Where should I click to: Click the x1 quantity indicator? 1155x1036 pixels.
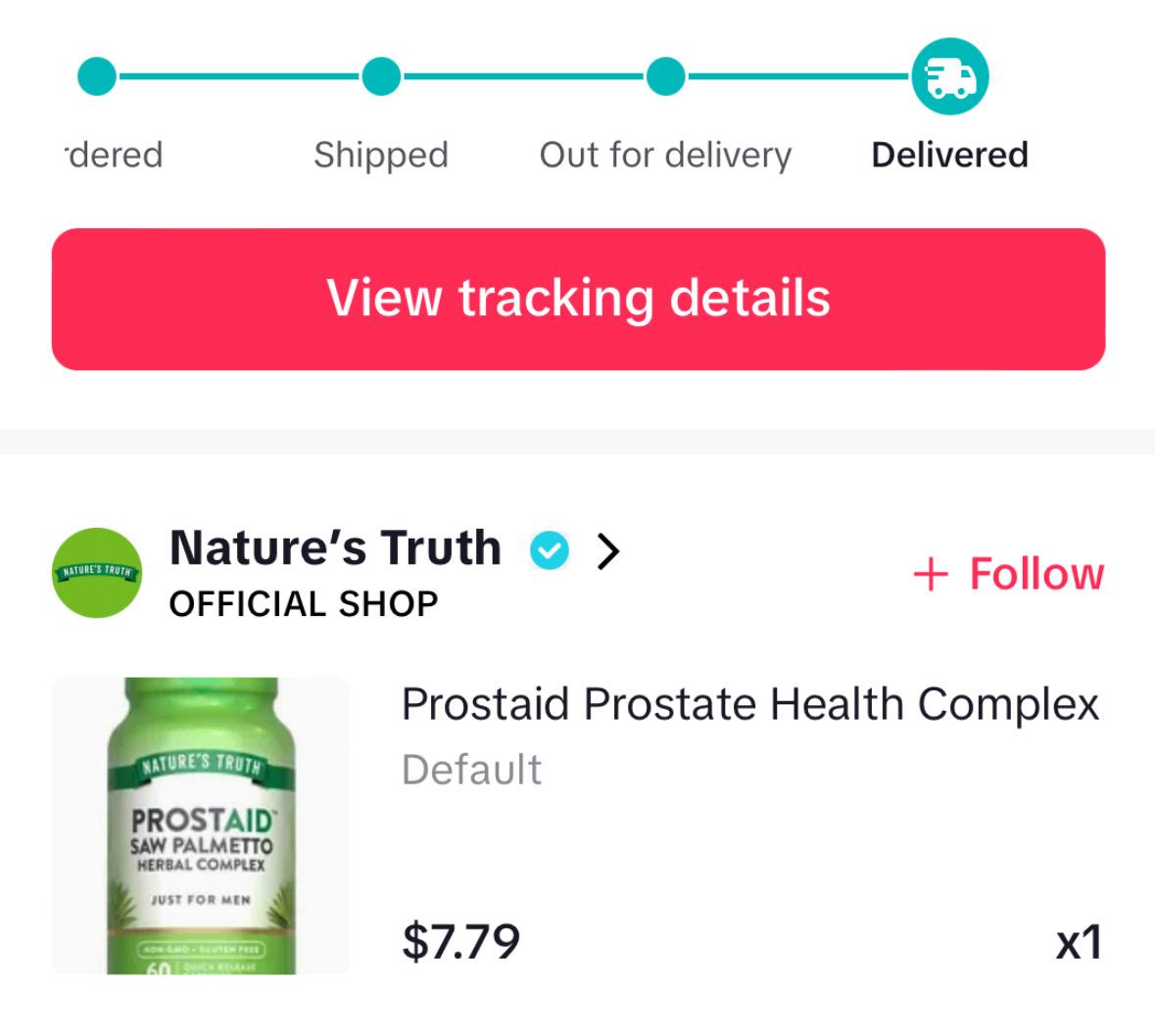tap(1079, 943)
